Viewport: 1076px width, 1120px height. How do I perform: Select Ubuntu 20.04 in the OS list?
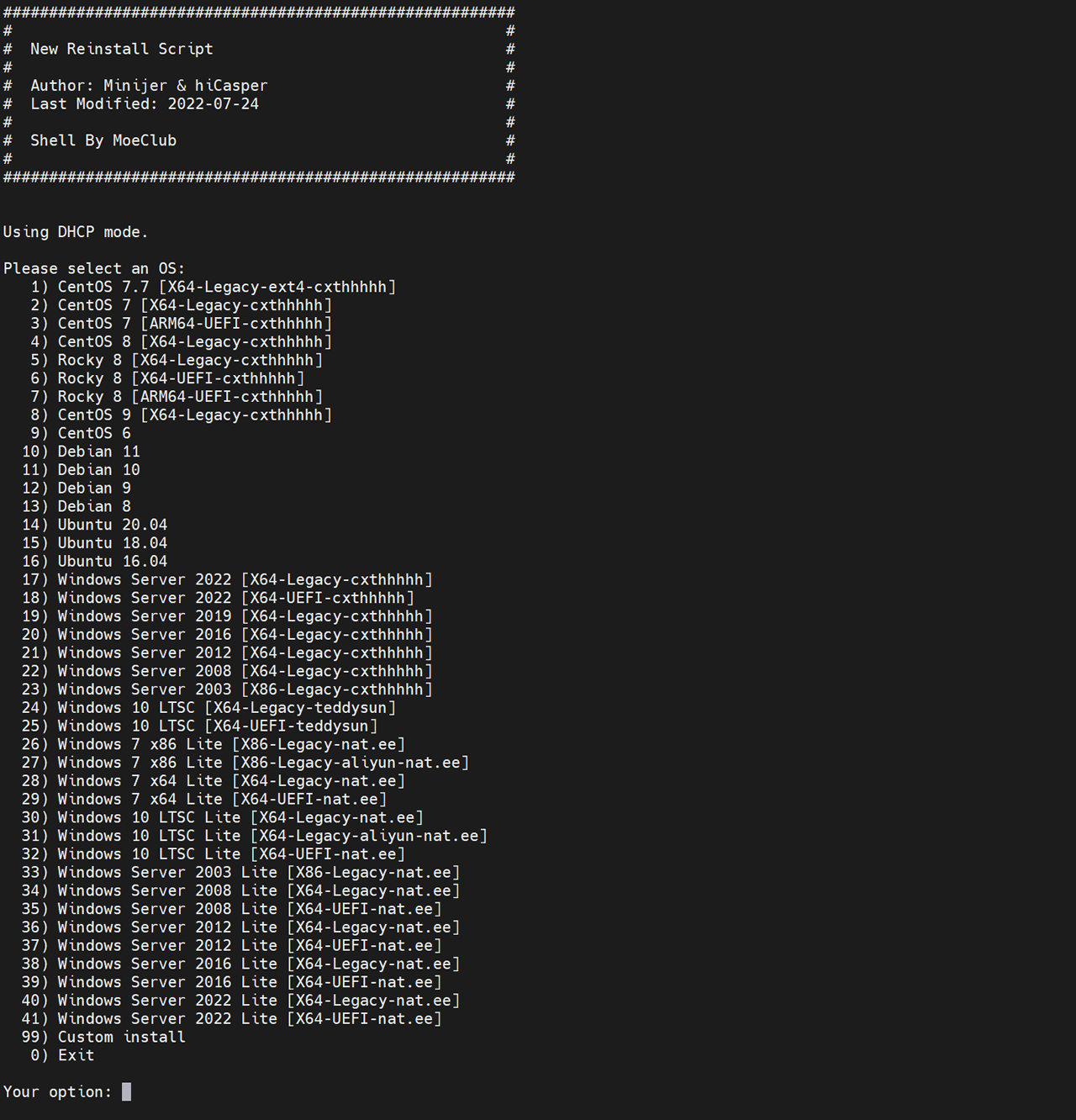click(95, 525)
